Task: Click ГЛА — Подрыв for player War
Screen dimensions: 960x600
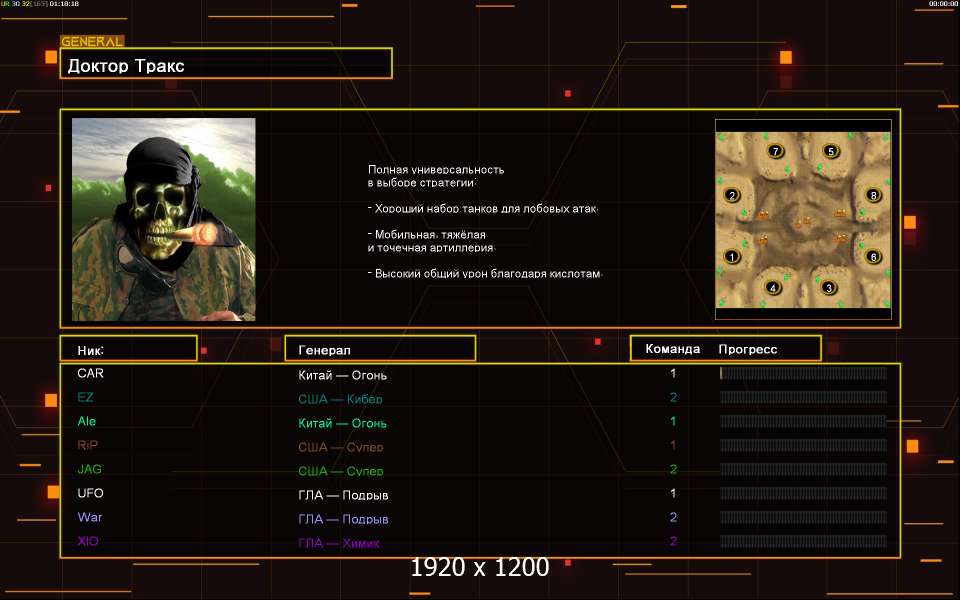Action: coord(343,519)
